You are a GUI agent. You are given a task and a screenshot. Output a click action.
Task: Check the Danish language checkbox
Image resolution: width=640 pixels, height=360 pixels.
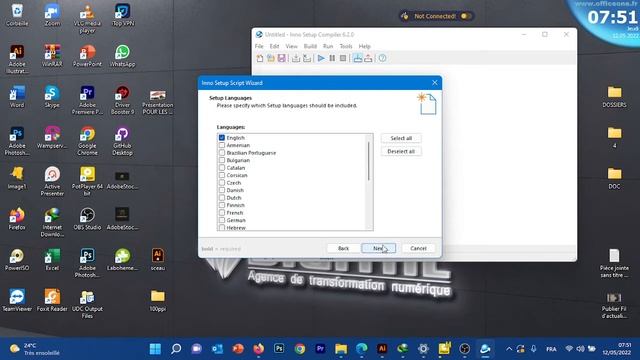(x=222, y=190)
